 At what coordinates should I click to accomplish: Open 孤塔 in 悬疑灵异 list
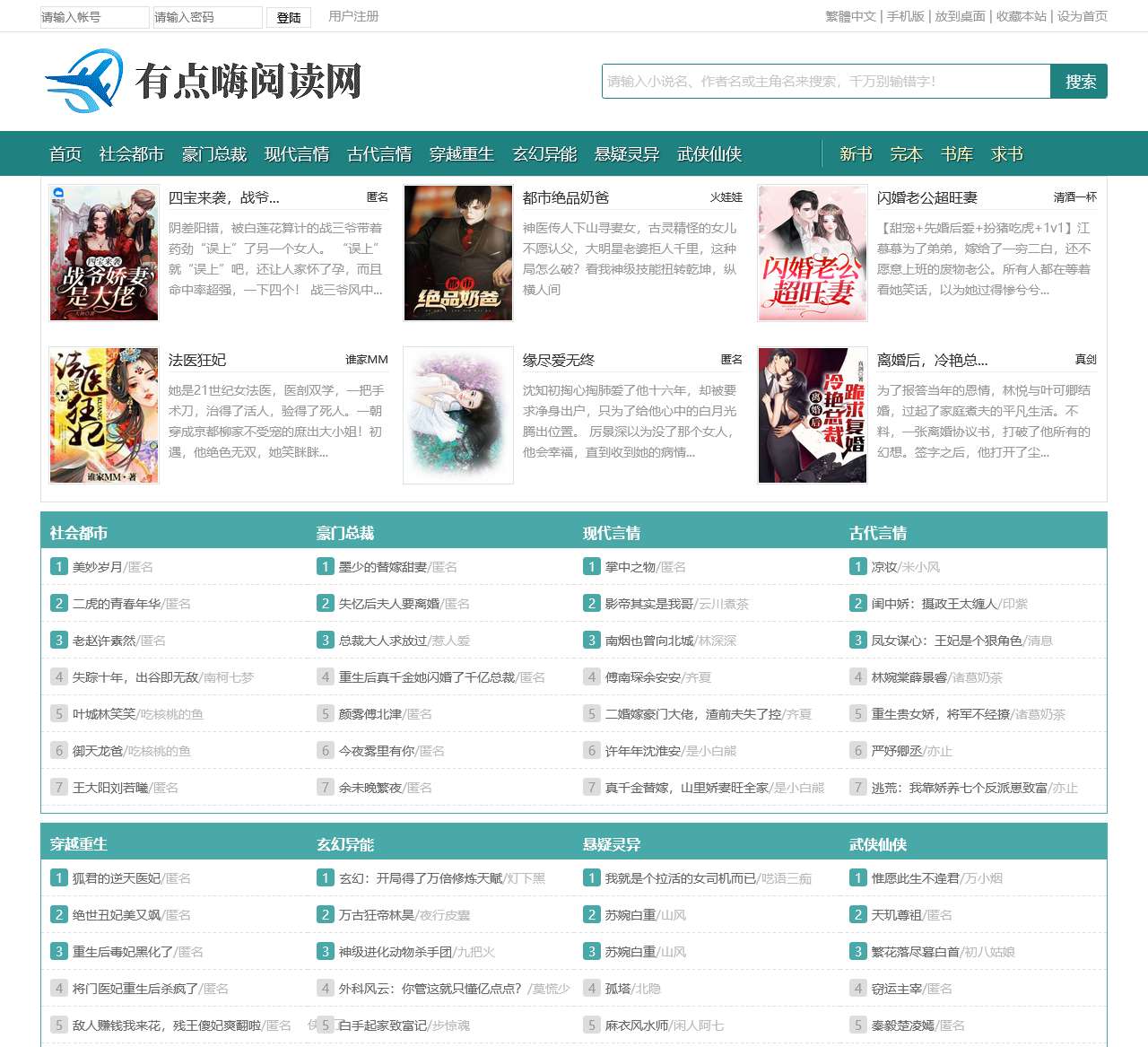pos(618,989)
